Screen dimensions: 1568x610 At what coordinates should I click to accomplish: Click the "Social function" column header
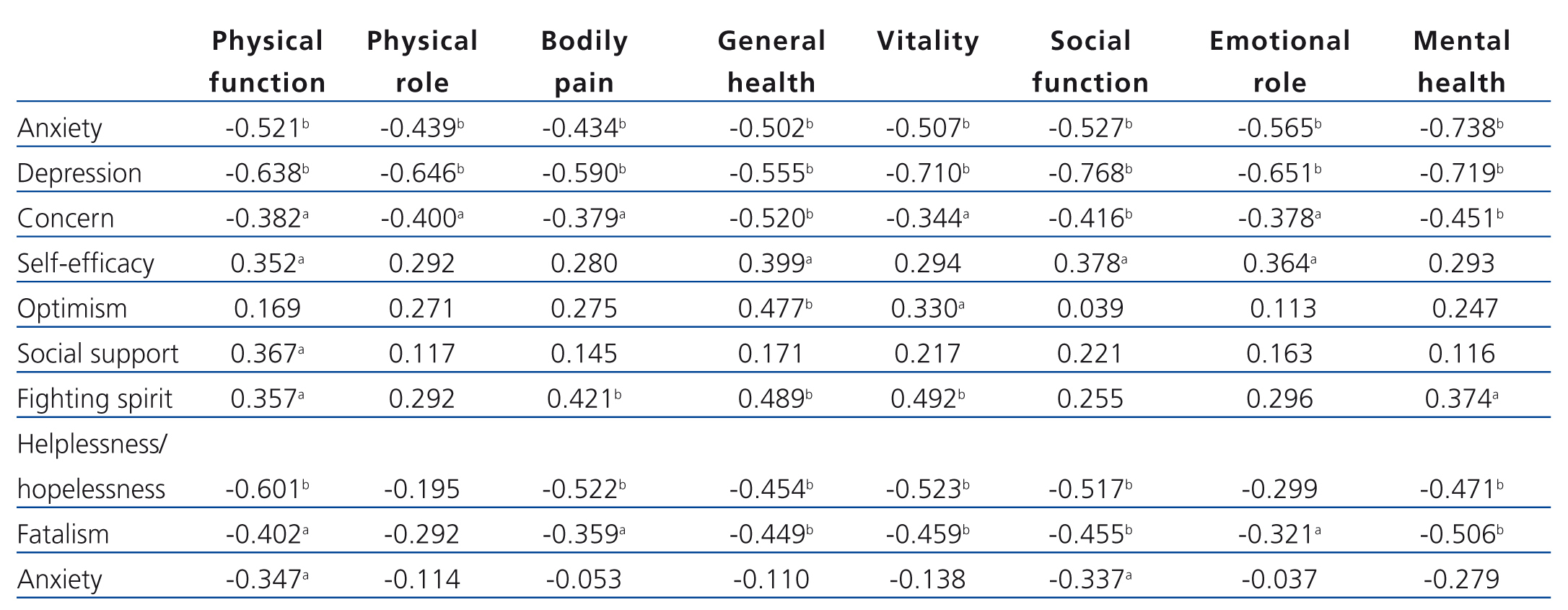(1090, 61)
